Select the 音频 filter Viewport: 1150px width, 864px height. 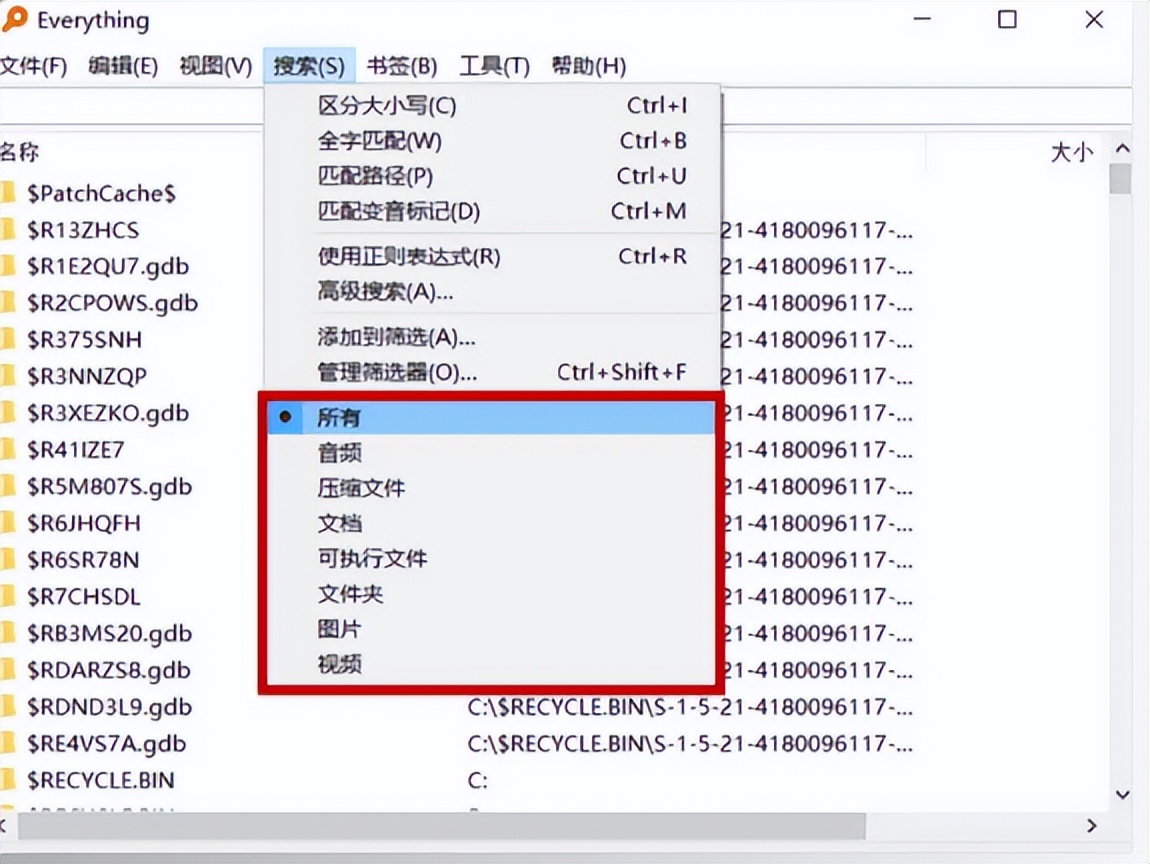coord(491,453)
